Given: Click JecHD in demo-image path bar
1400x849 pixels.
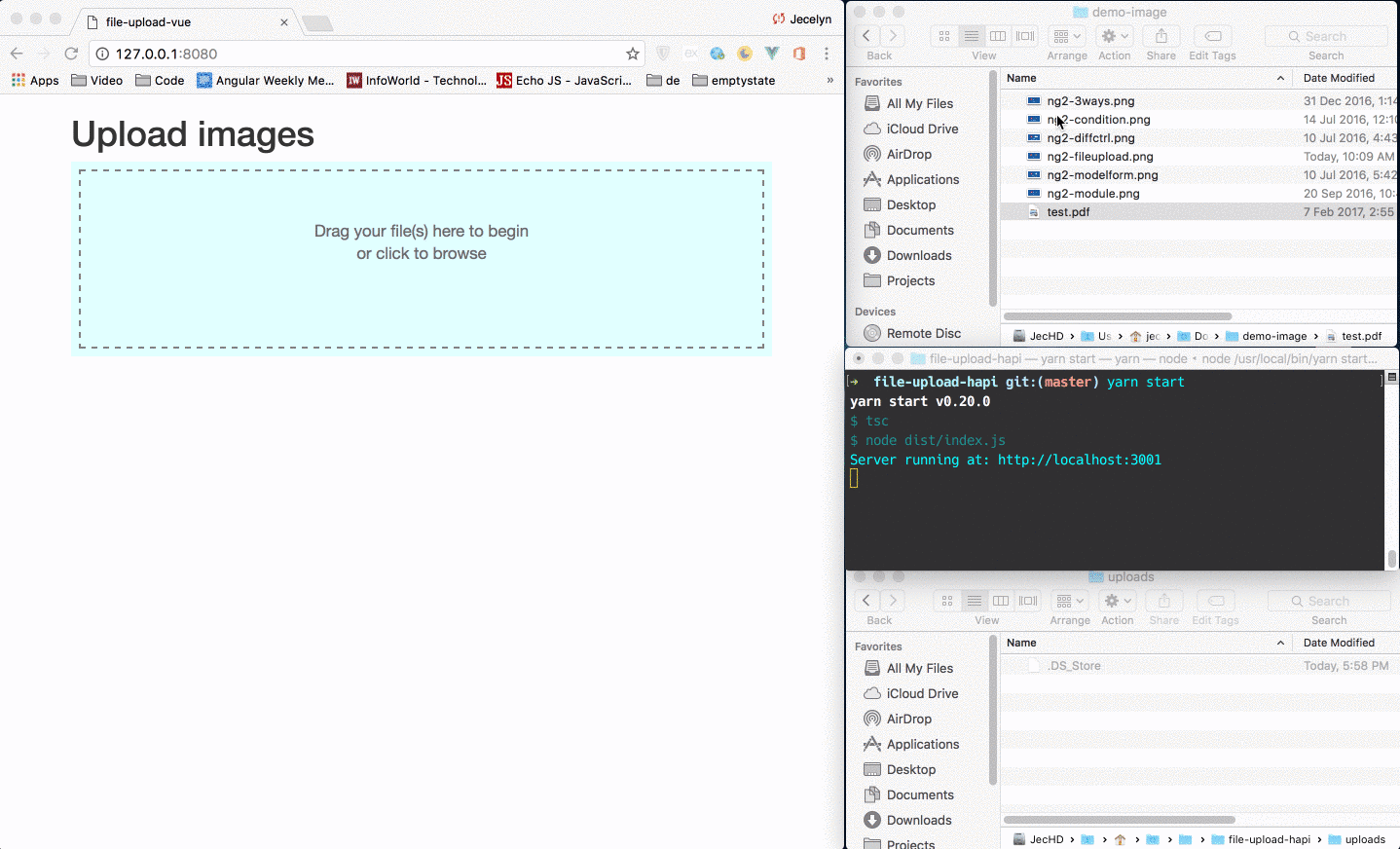Looking at the screenshot, I should pos(1039,336).
